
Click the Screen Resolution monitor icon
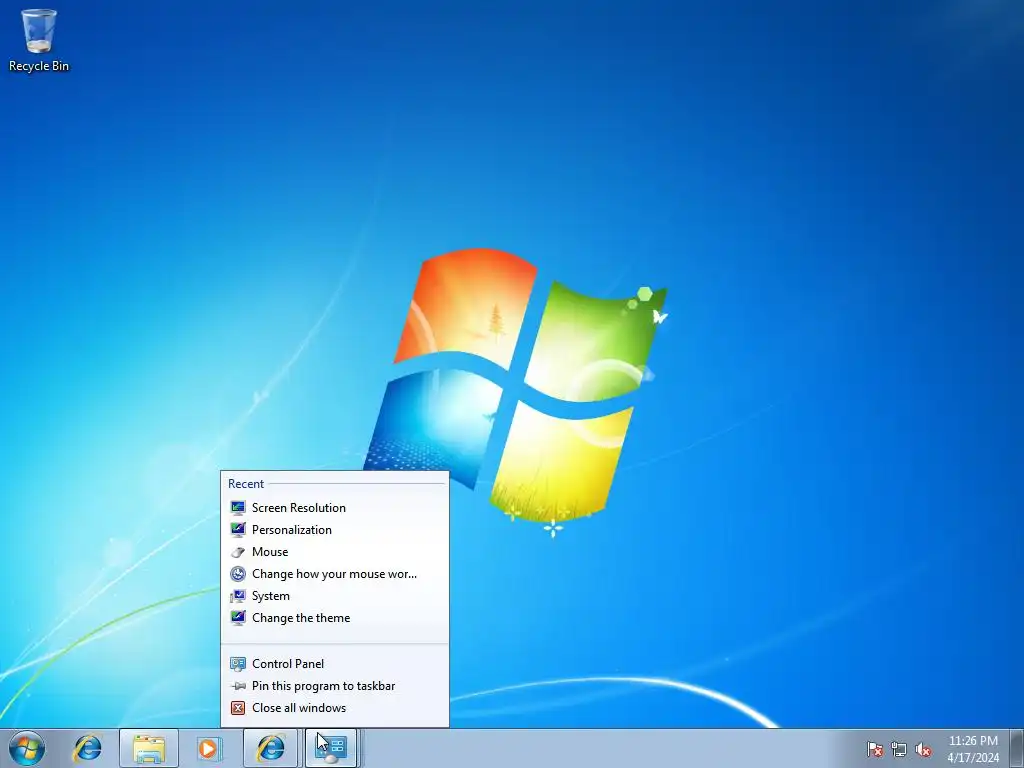pyautogui.click(x=238, y=507)
